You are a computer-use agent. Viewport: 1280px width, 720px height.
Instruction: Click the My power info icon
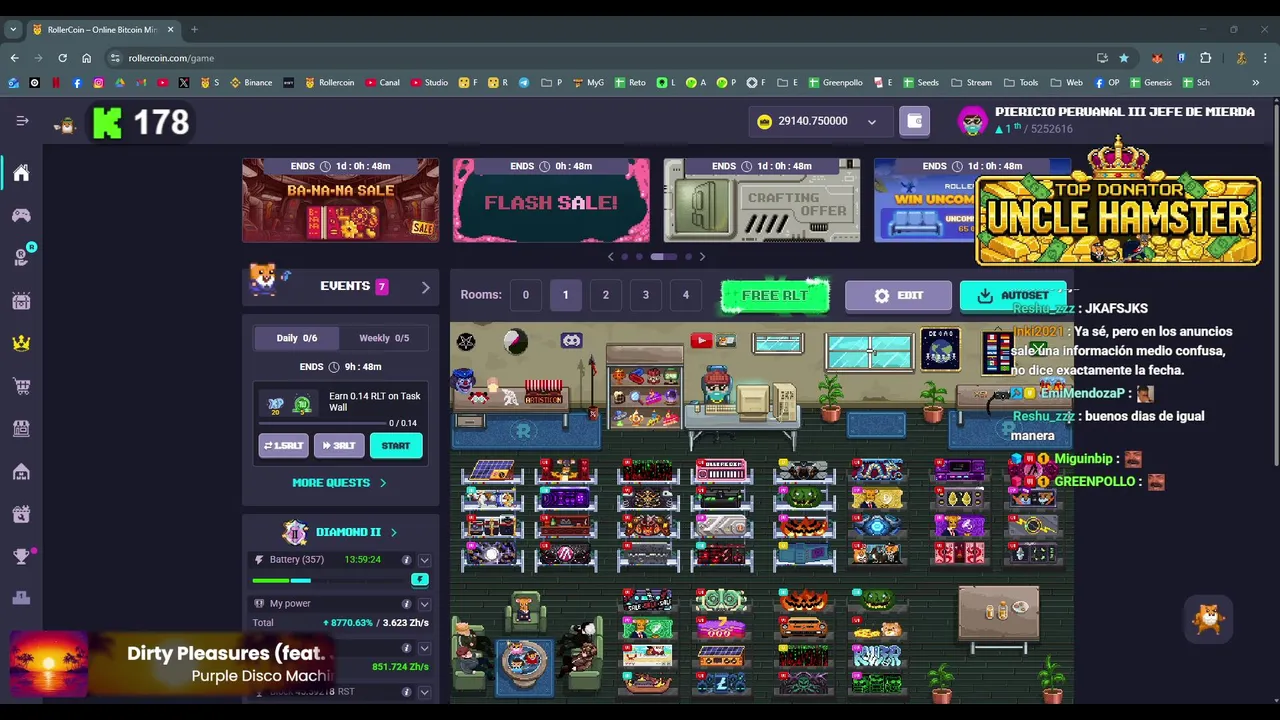pos(406,604)
